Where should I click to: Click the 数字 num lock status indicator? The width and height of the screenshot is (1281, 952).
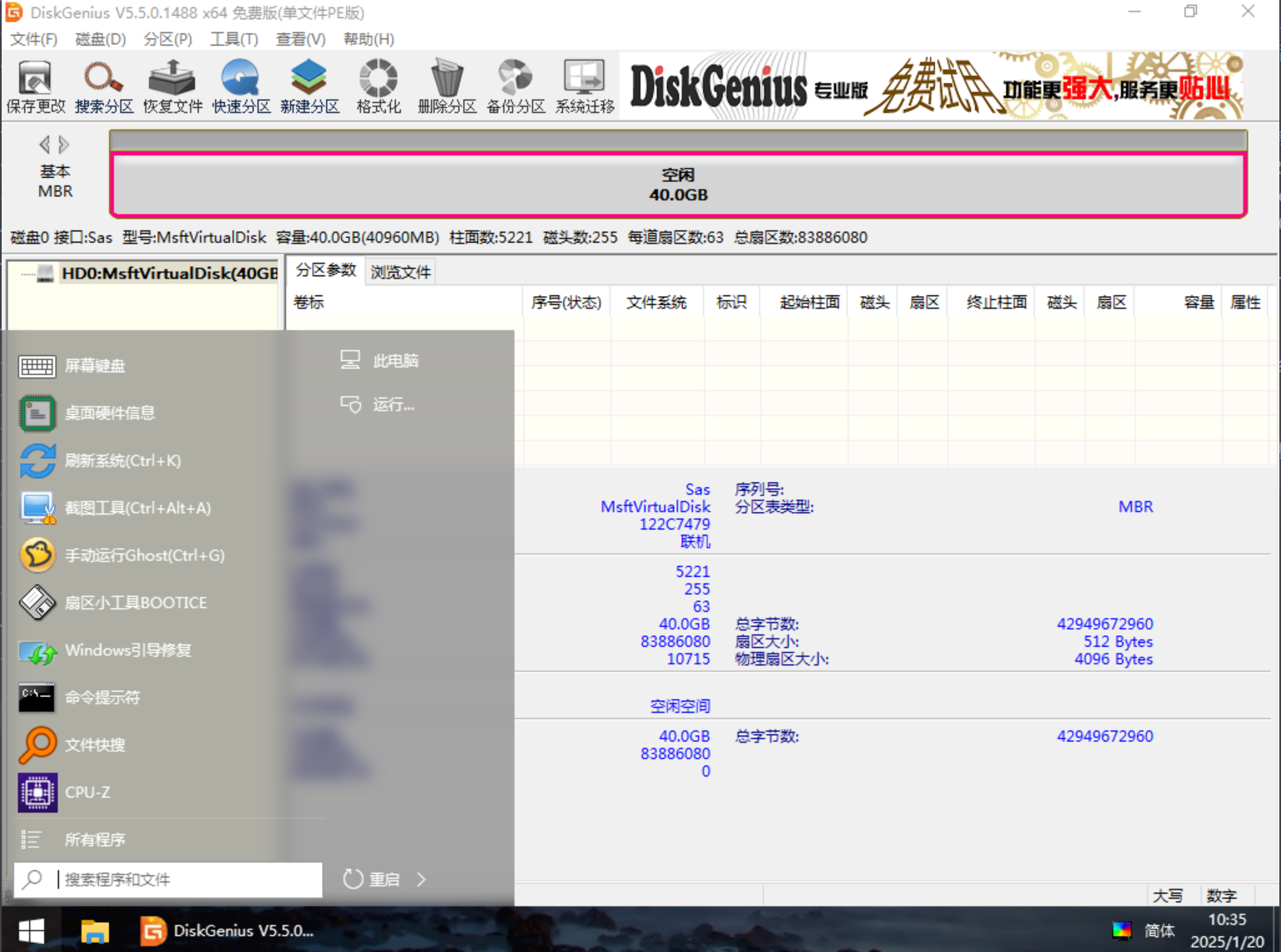coord(1221,895)
